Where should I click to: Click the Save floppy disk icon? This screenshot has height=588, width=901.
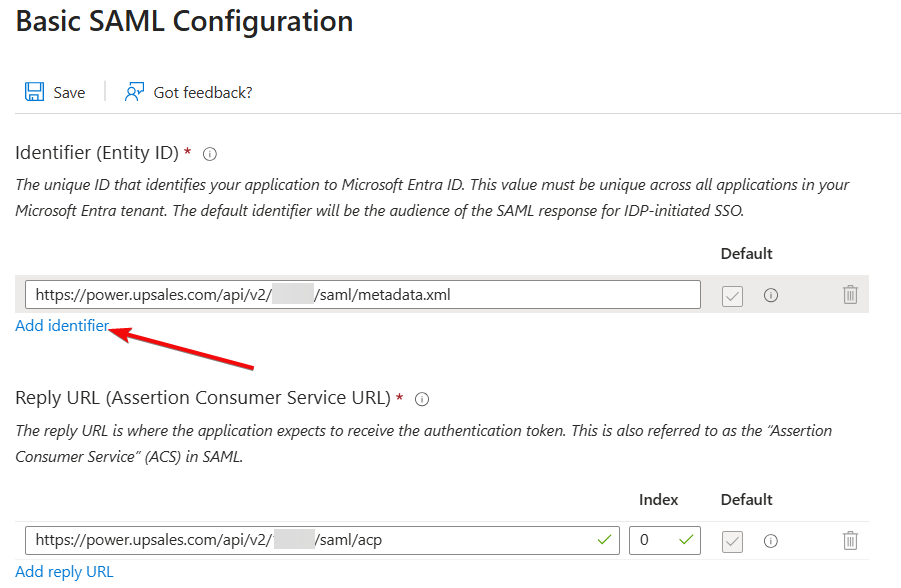34,91
